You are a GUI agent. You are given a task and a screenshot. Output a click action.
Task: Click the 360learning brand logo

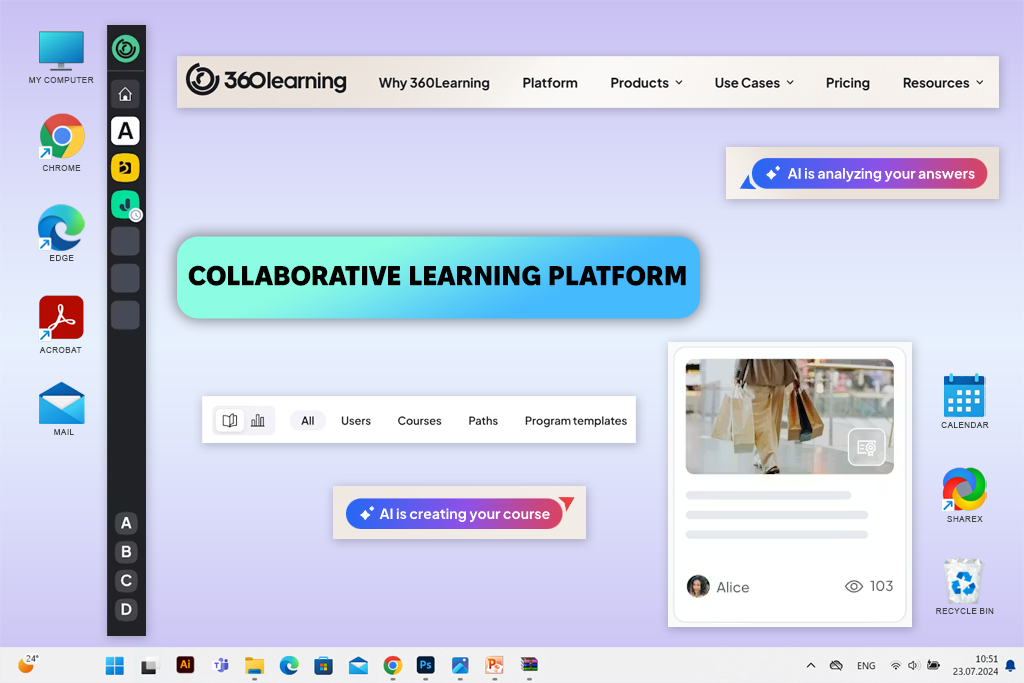pos(266,80)
